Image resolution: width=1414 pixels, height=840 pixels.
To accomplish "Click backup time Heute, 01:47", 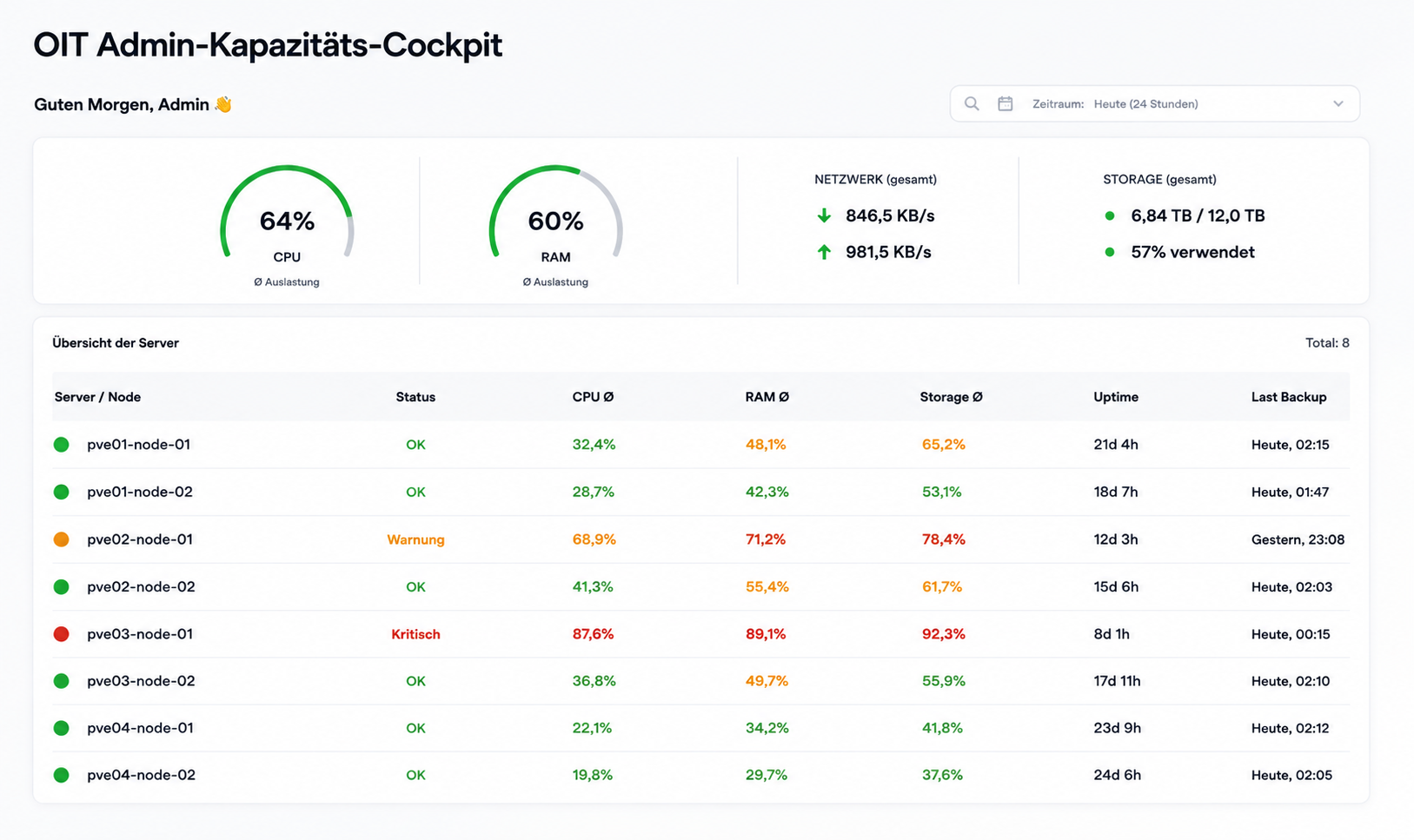I will 1290,492.
